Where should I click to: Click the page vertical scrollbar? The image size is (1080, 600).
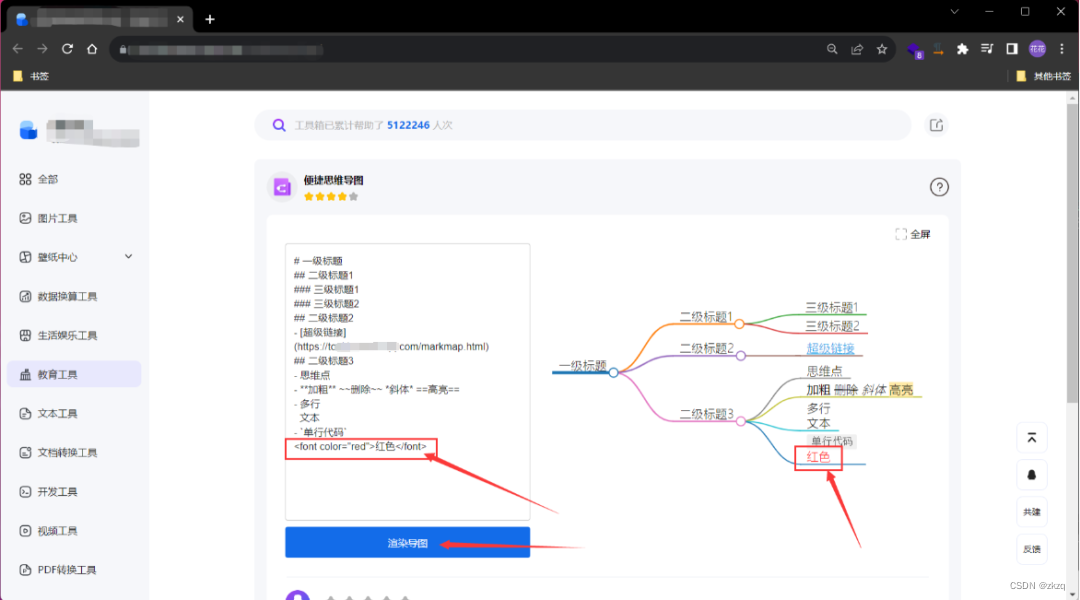pyautogui.click(x=1072, y=255)
